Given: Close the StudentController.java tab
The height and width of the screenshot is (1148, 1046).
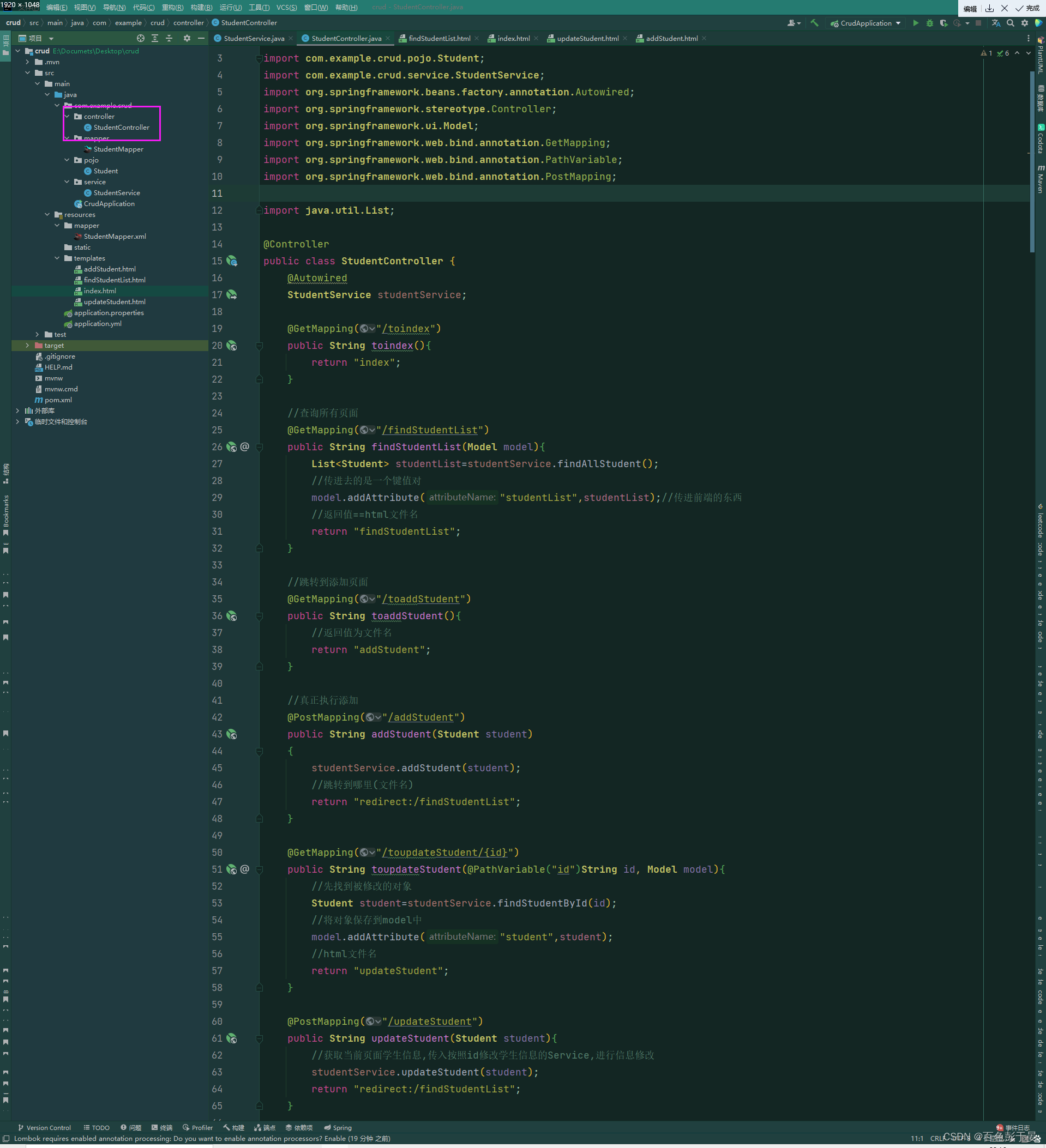Looking at the screenshot, I should pos(388,38).
